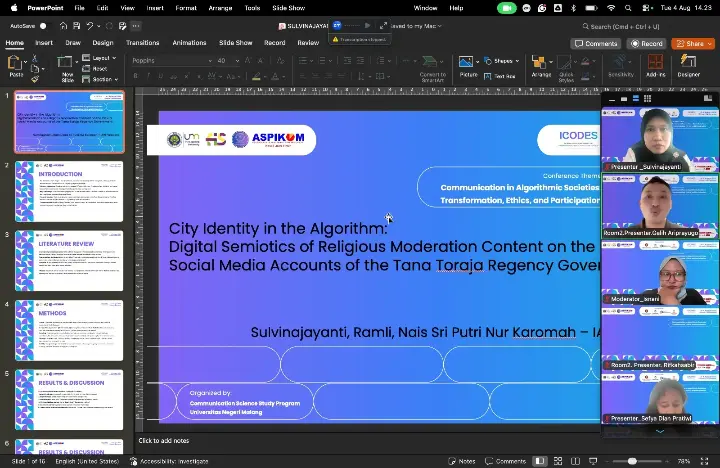Click the gallery grid view icon in meeting panel
The width and height of the screenshot is (720, 468).
point(647,99)
